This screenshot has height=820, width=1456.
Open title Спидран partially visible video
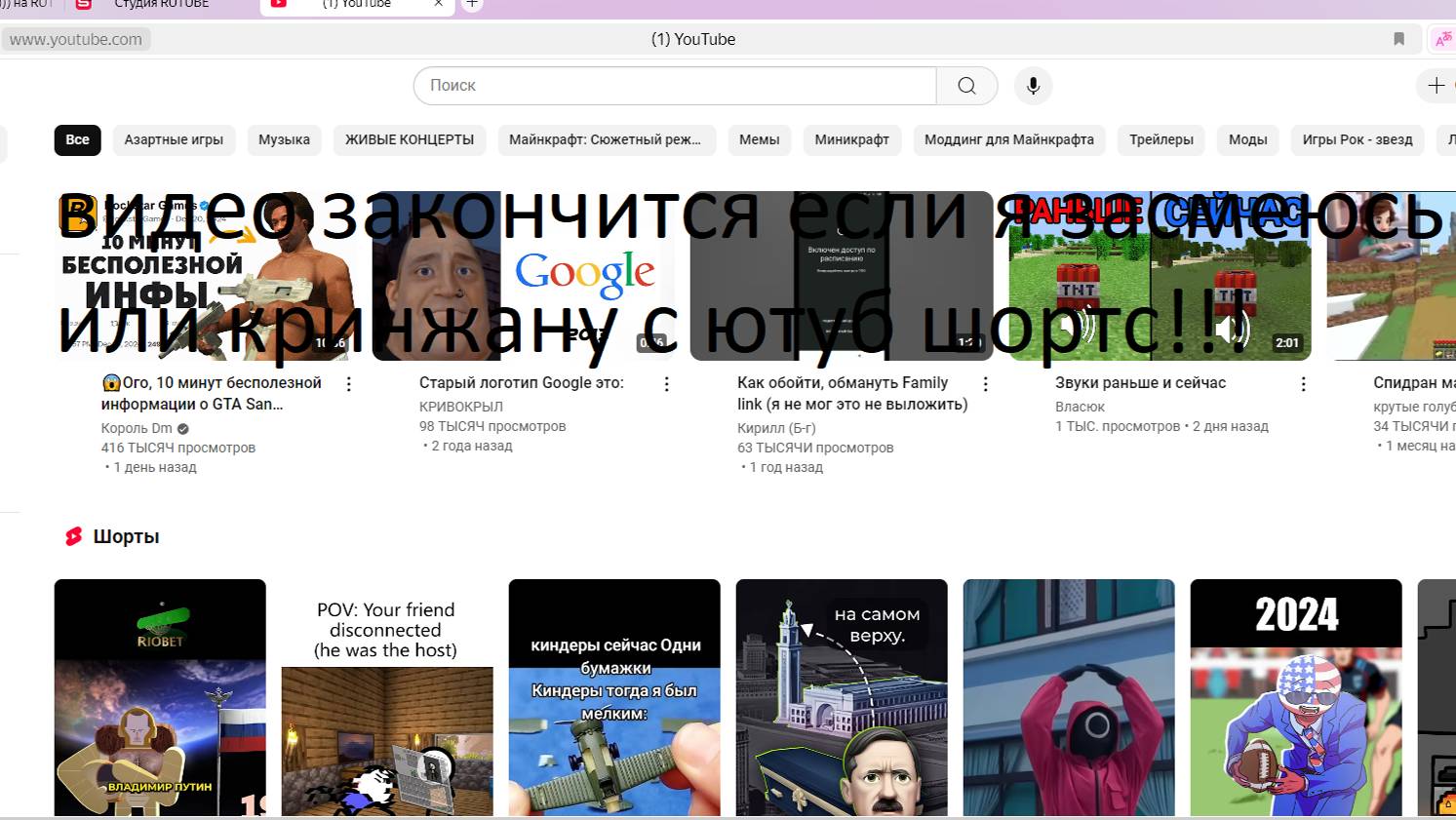coord(1414,383)
